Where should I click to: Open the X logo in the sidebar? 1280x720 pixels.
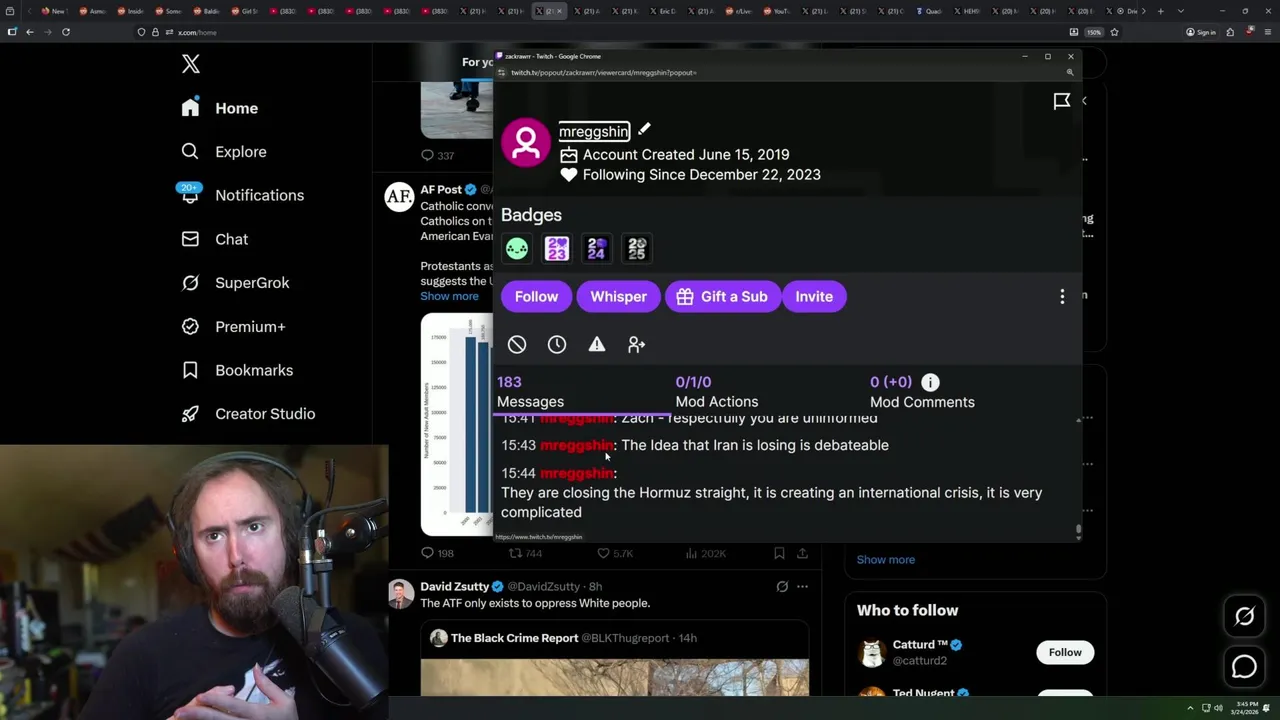191,65
